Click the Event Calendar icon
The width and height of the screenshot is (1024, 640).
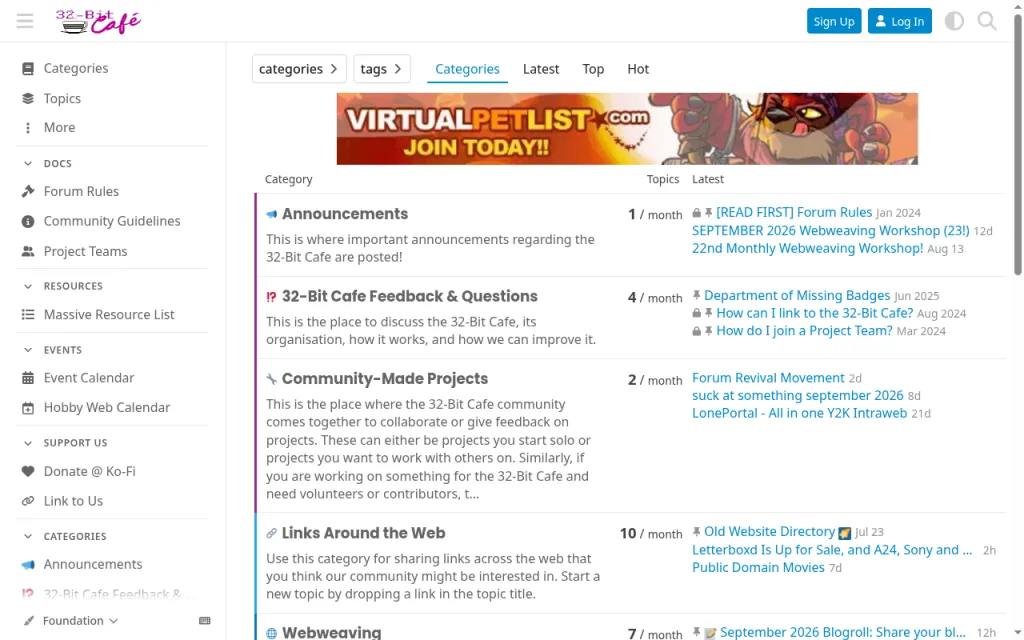[x=27, y=377]
